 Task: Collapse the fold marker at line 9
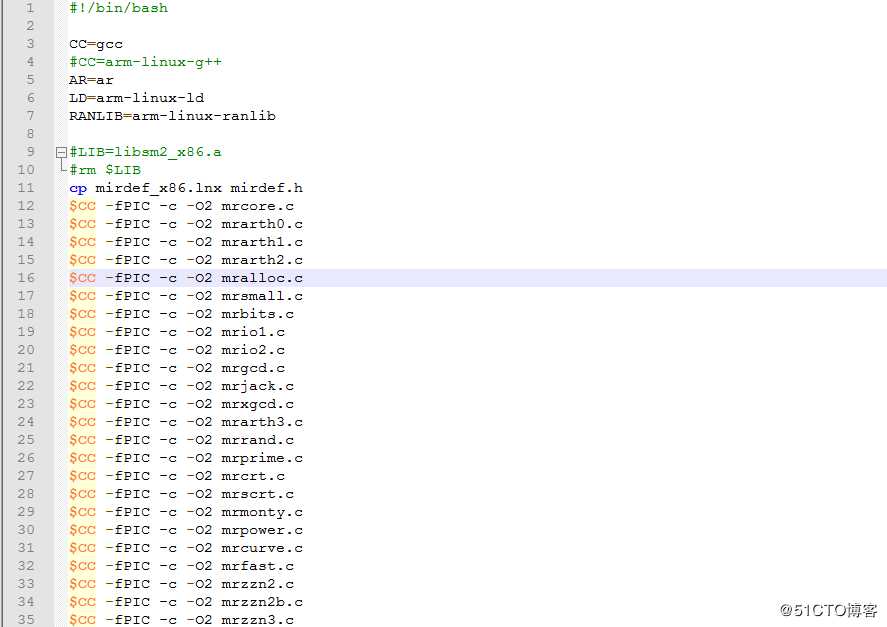coord(61,152)
